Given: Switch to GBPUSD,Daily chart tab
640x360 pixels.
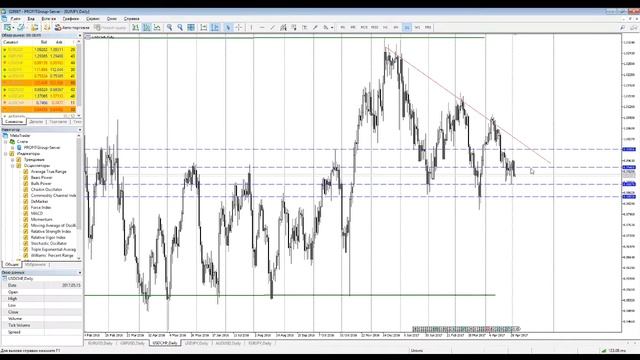Looking at the screenshot, I should coord(132,343).
